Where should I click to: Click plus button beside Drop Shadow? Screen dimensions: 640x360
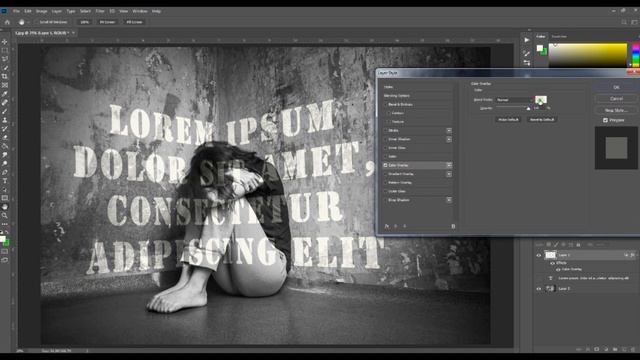coord(449,200)
